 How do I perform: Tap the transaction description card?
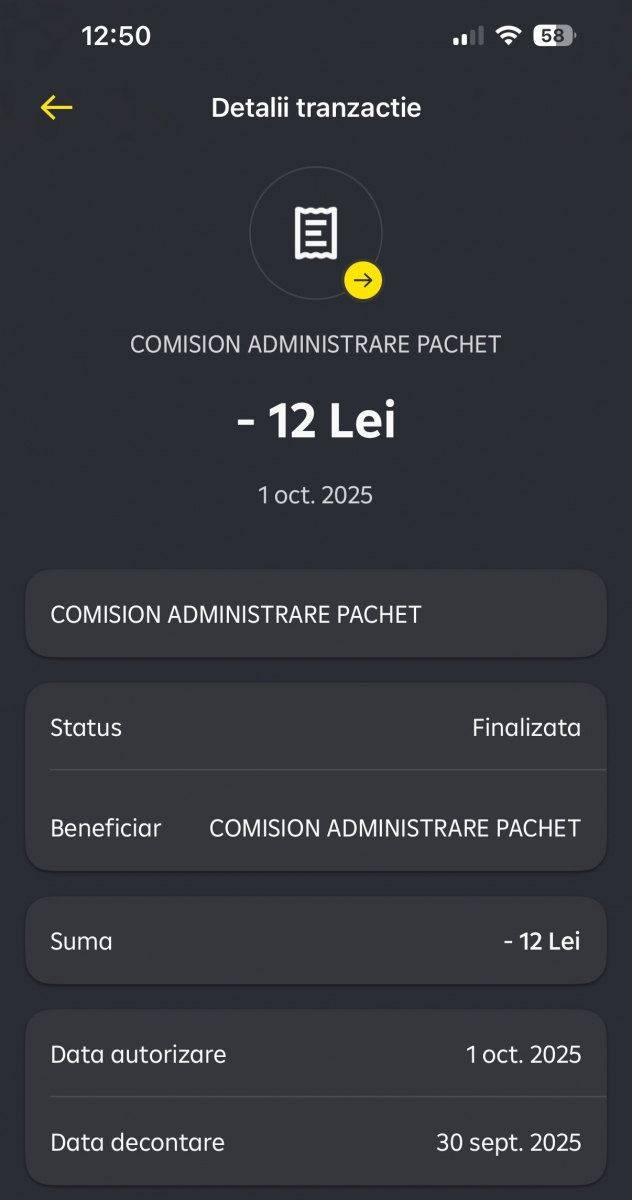316,614
